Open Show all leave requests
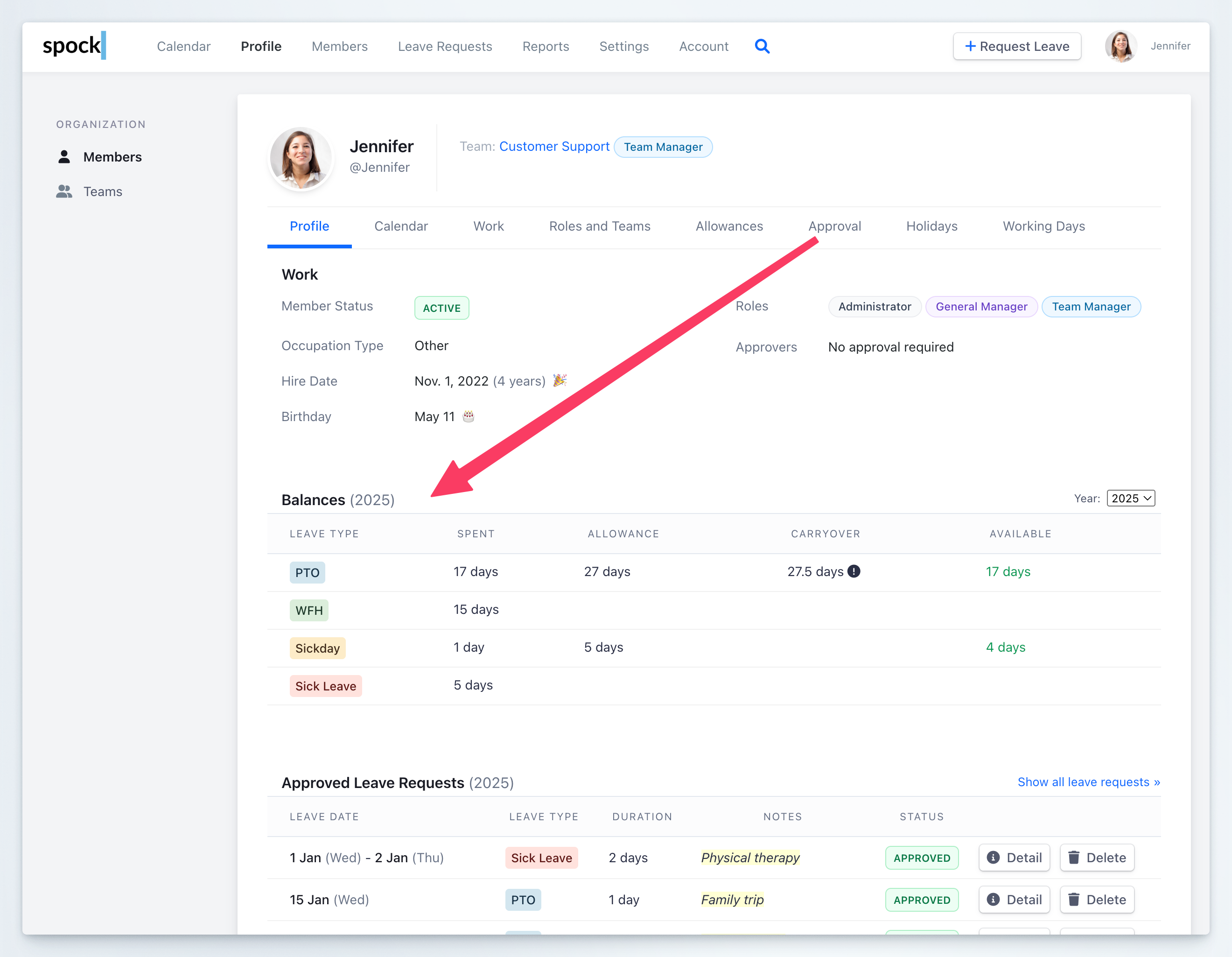Viewport: 1232px width, 957px height. tap(1089, 782)
